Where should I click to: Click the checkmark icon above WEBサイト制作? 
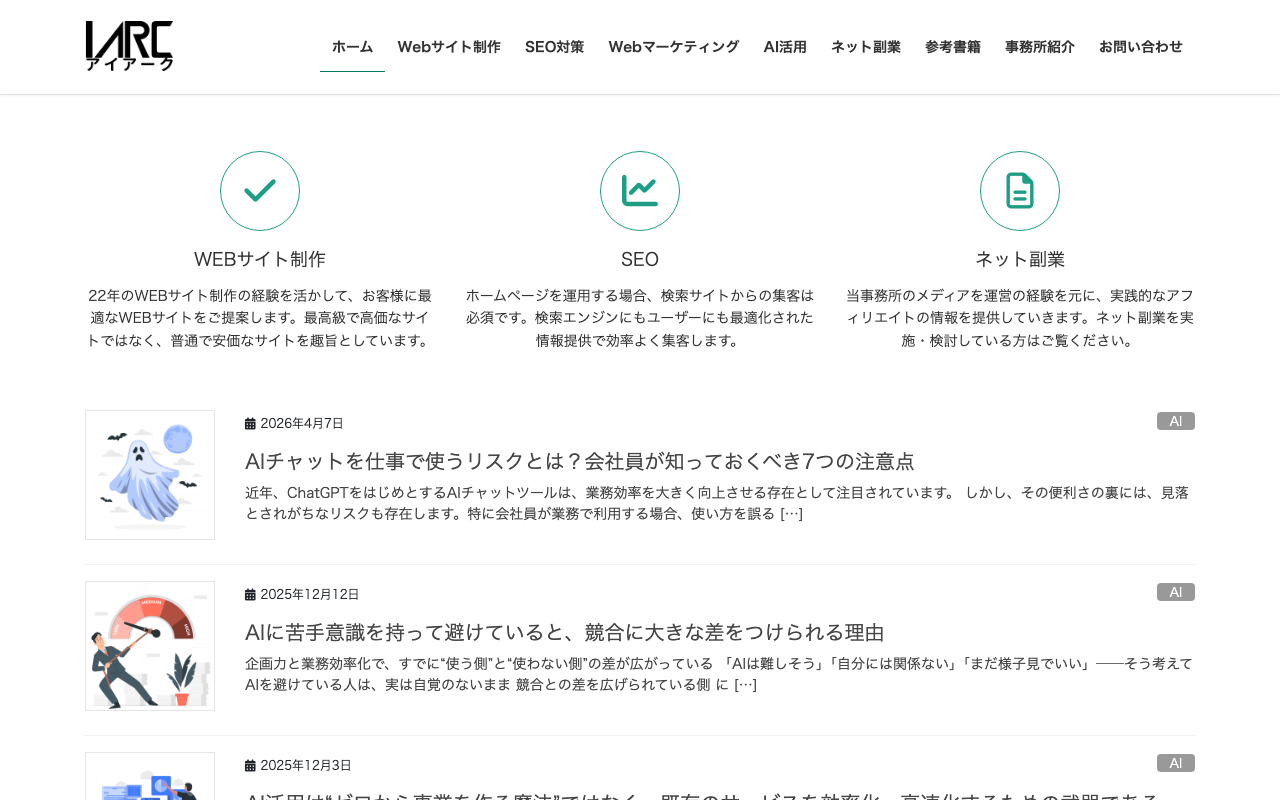(260, 191)
